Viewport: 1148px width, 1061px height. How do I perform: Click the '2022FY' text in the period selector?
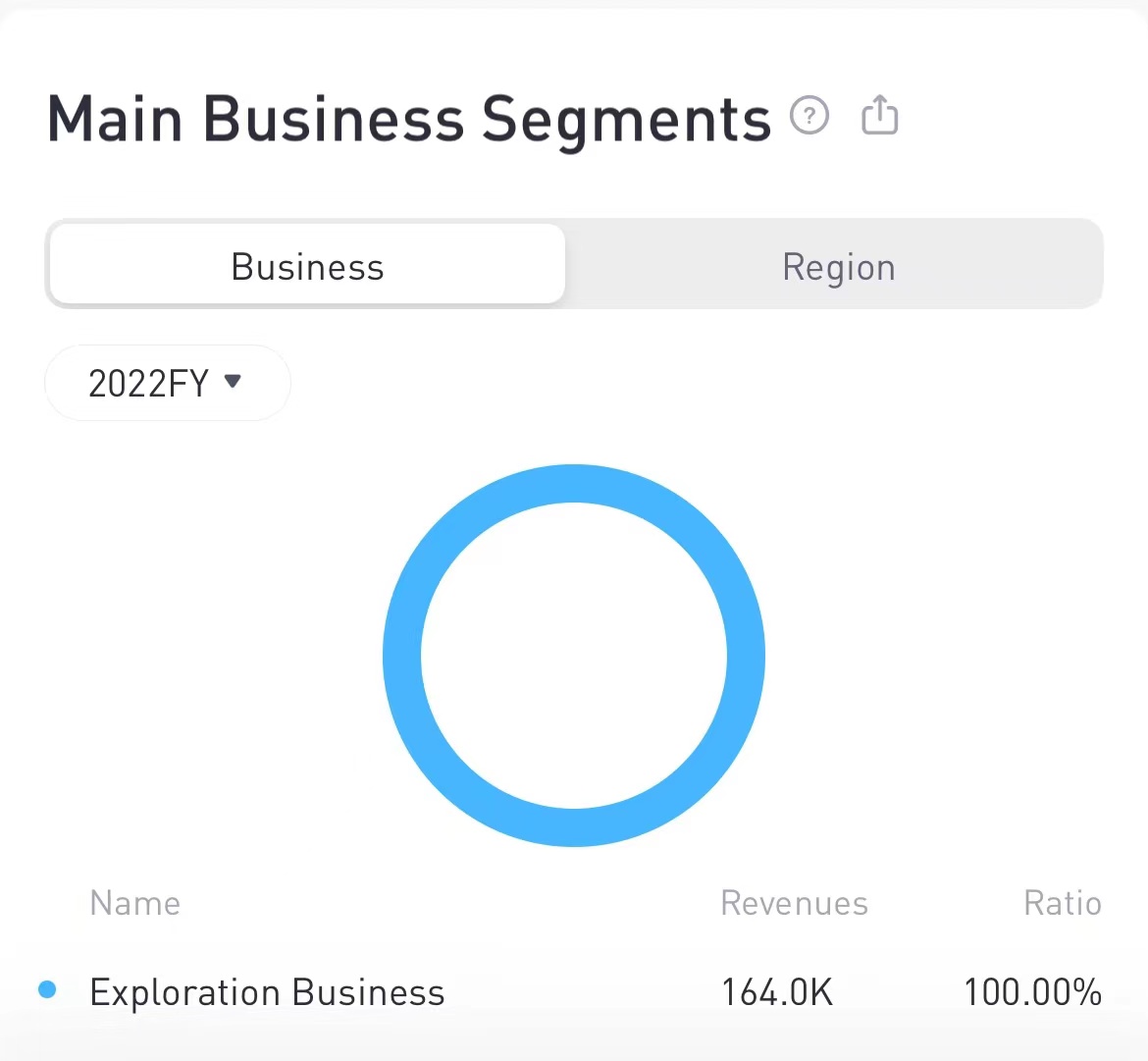pyautogui.click(x=149, y=383)
